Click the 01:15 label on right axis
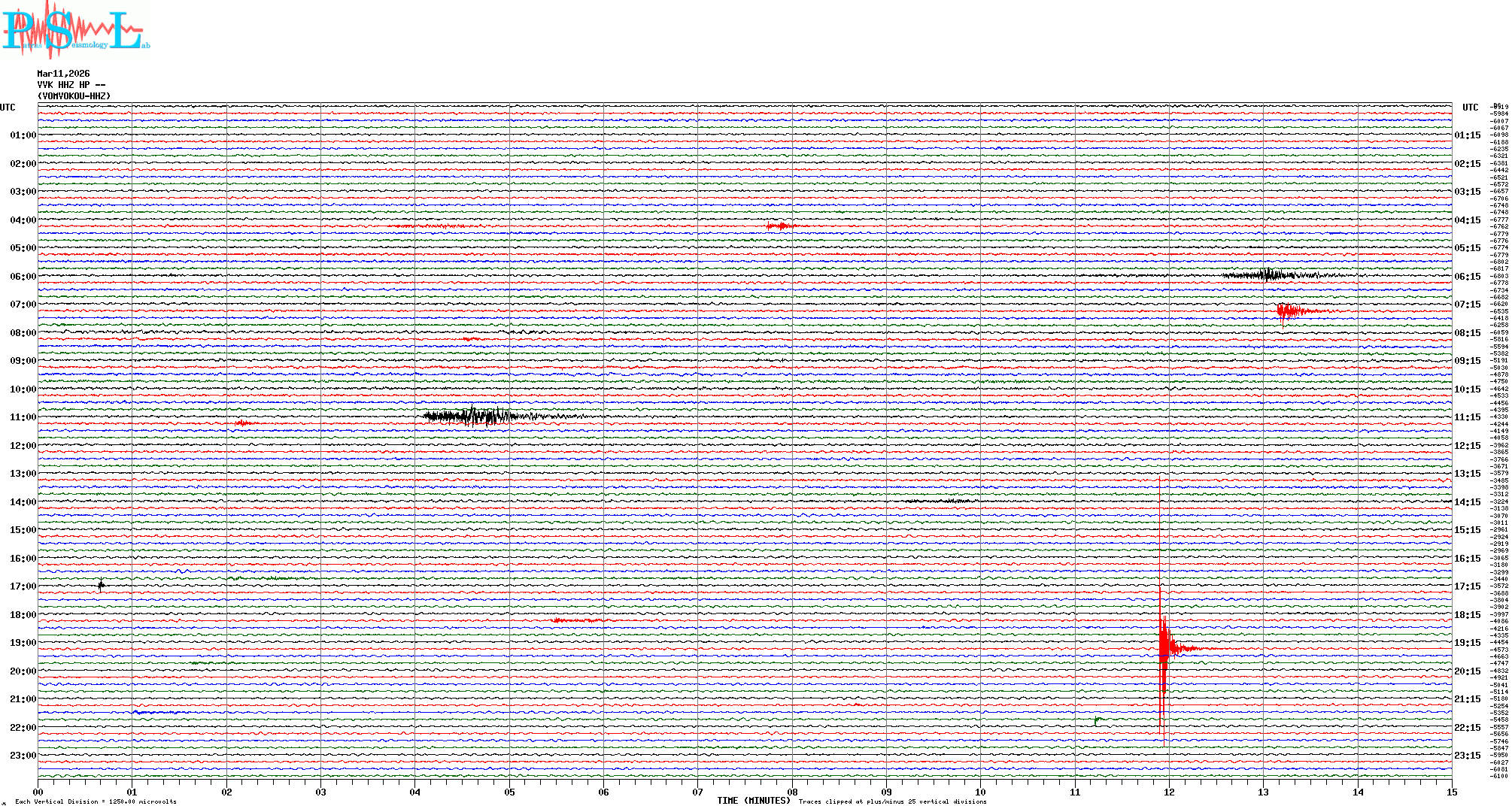 pyautogui.click(x=1467, y=135)
